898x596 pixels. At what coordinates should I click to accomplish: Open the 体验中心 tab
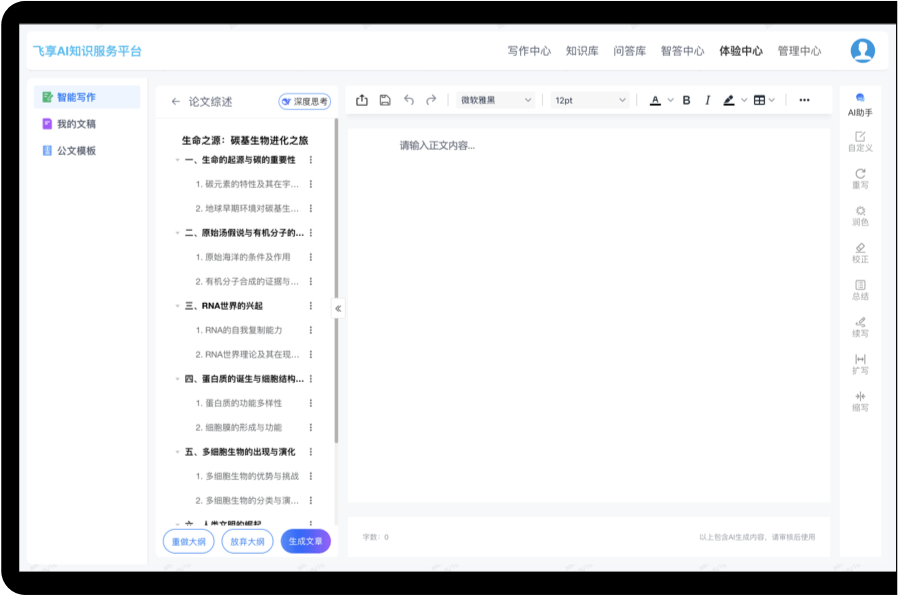pyautogui.click(x=741, y=51)
